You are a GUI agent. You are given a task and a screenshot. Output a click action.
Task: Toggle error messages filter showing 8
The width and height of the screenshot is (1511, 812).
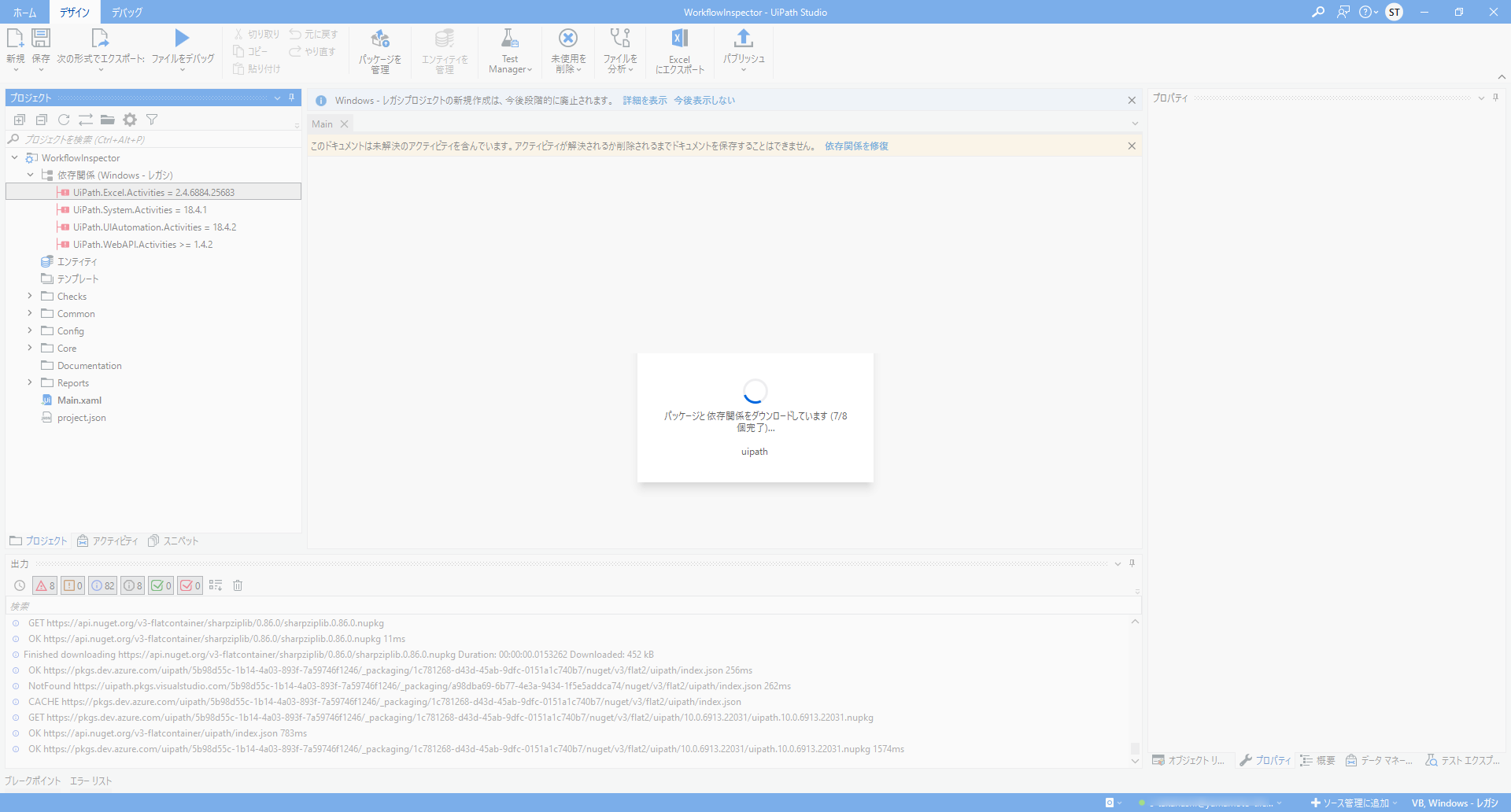tap(45, 585)
